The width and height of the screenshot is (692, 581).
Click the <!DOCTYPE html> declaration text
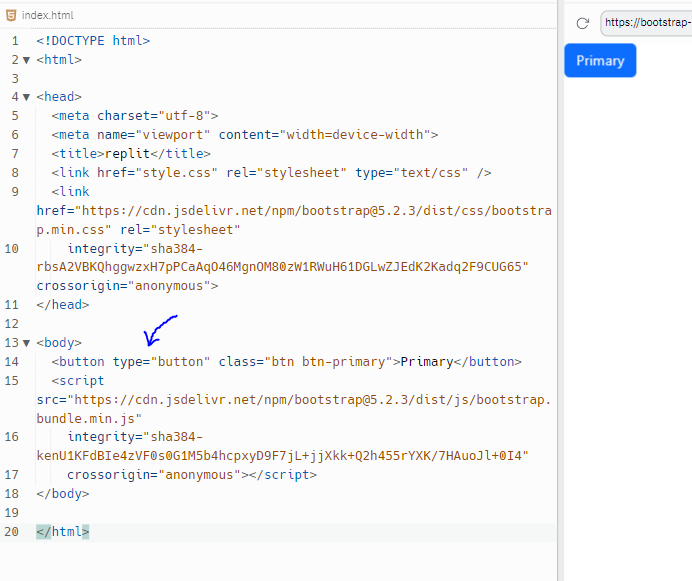93,41
